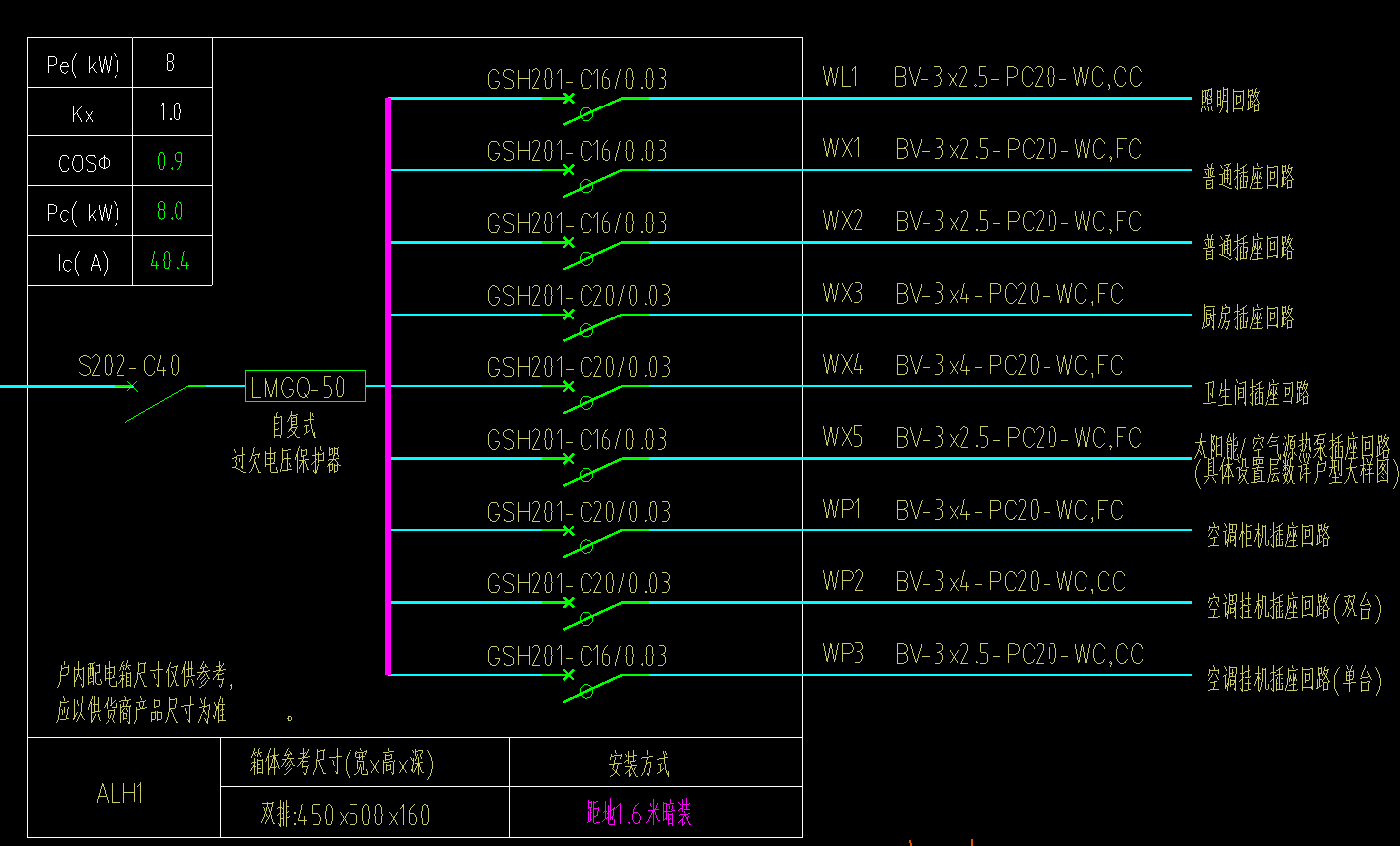Screen dimensions: 1400x846
Task: Select the WL1 cable spec BV-3x2.5-PC20-WC,CC
Action: pos(1019,77)
